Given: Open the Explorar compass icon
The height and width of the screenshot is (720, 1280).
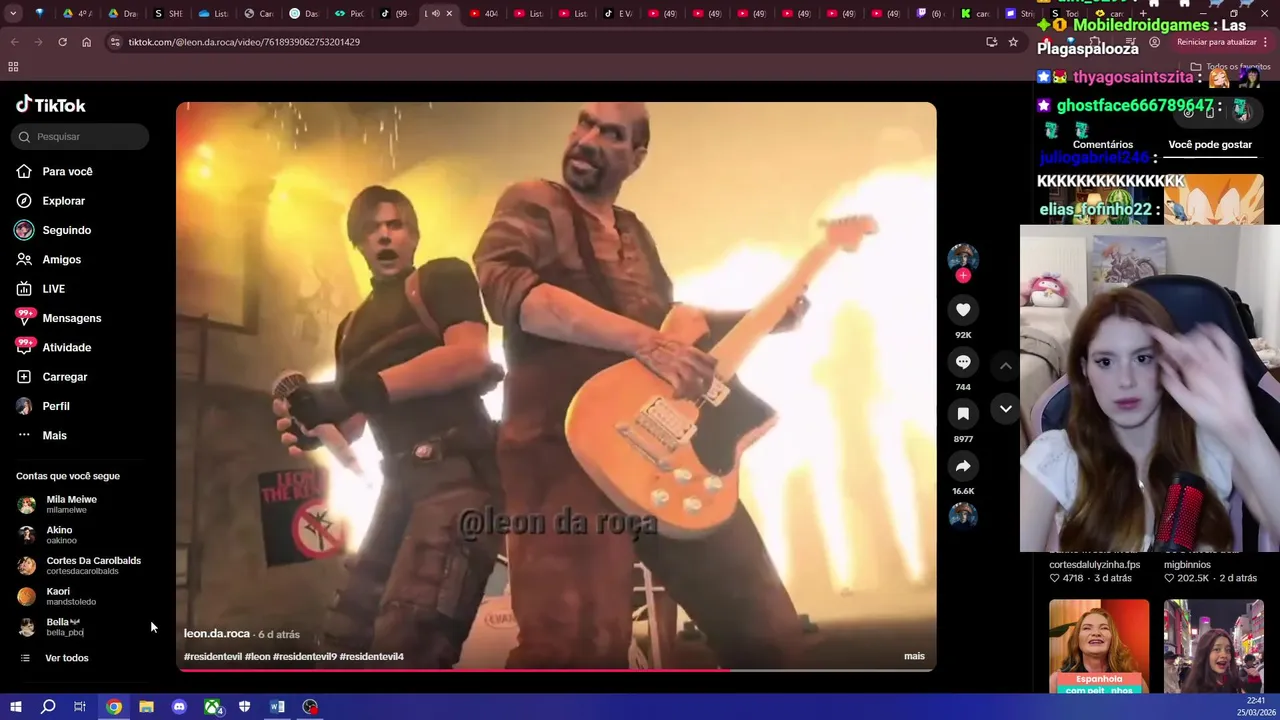Looking at the screenshot, I should (24, 201).
